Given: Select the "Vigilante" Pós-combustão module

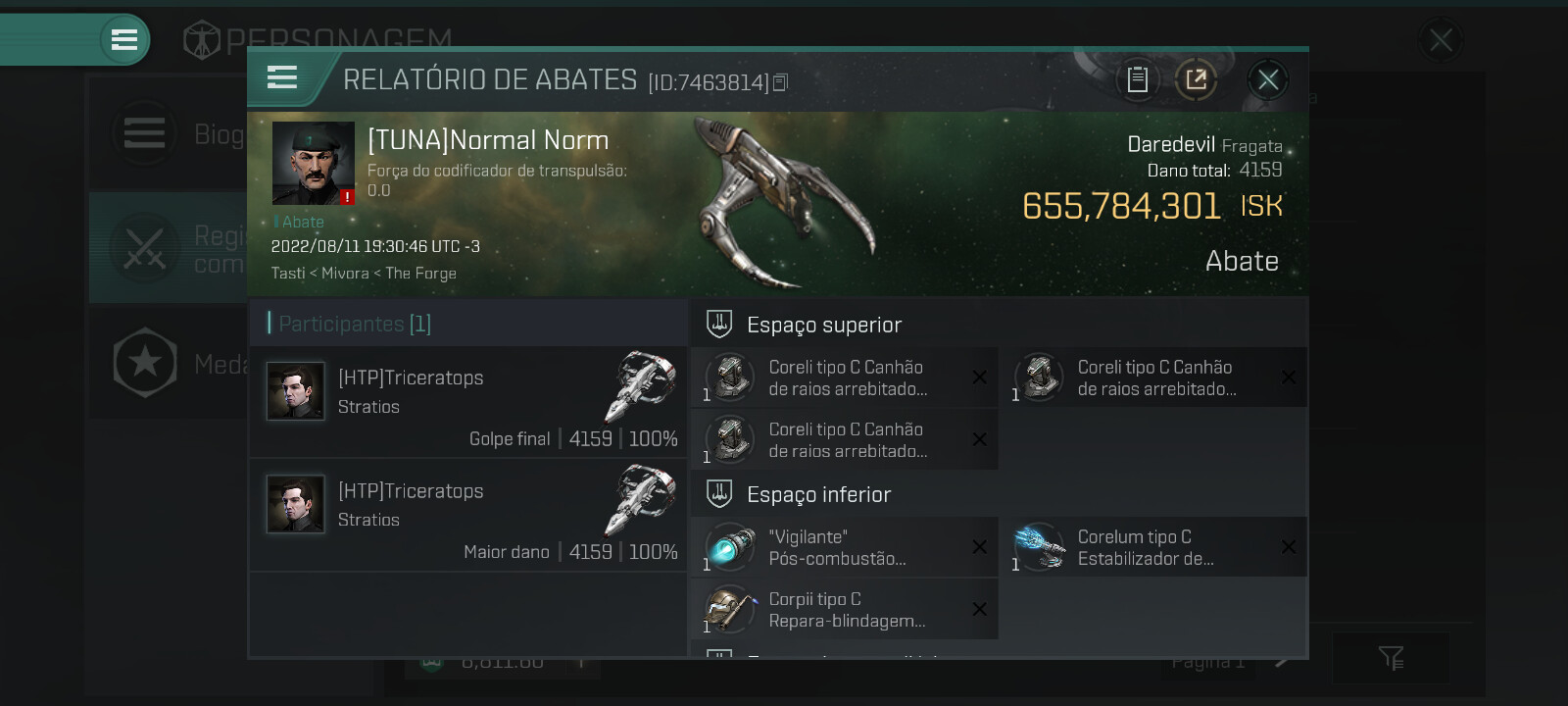Looking at the screenshot, I should coord(730,547).
